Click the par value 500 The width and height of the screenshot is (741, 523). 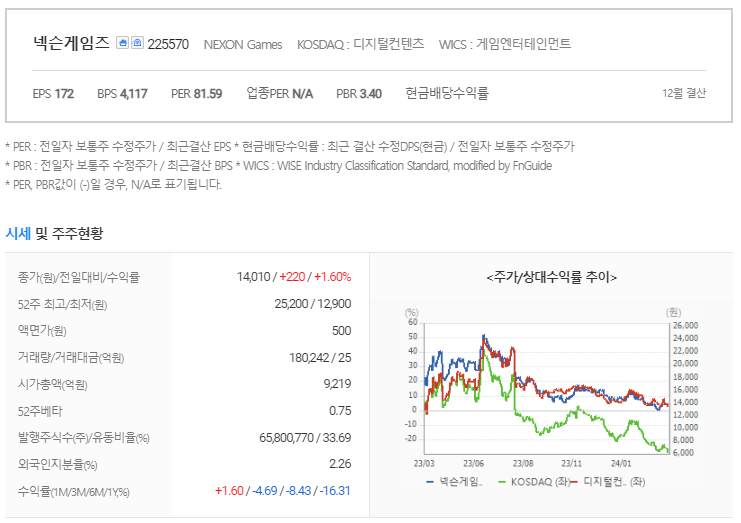(342, 331)
